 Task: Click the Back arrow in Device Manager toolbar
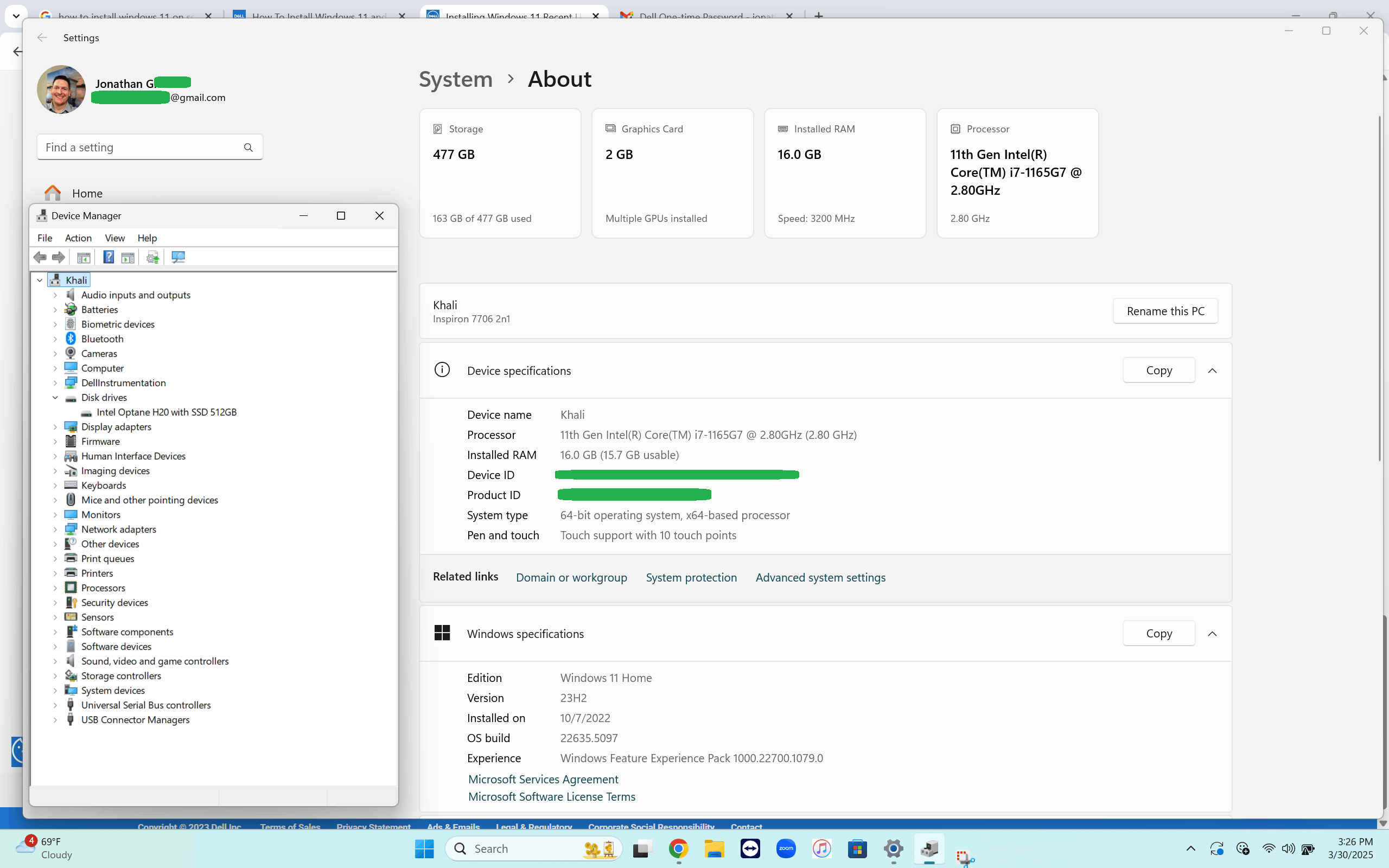(x=40, y=257)
